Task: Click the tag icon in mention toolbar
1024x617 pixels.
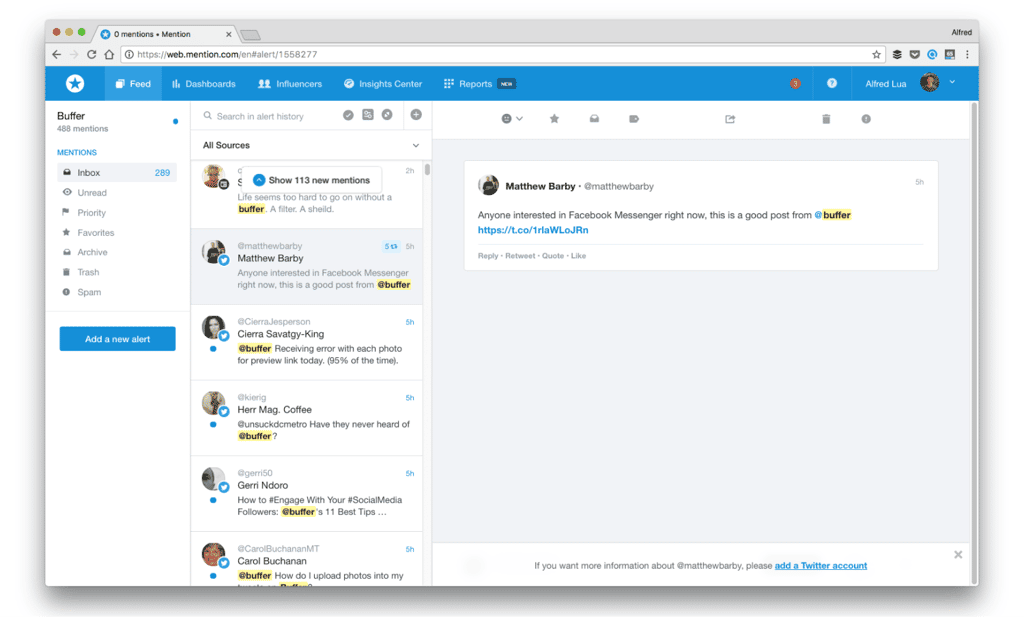Action: [633, 119]
